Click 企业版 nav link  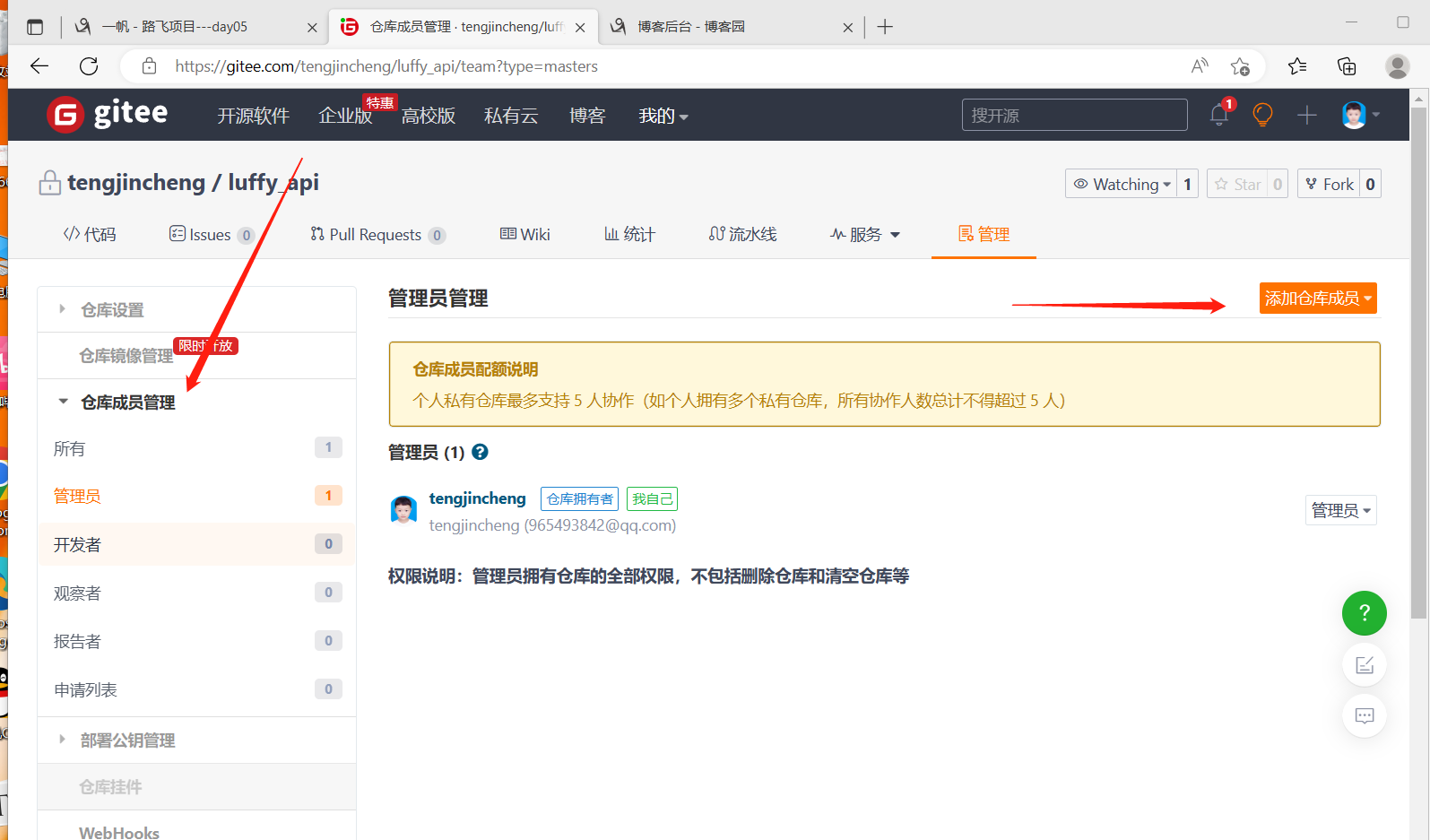point(345,116)
